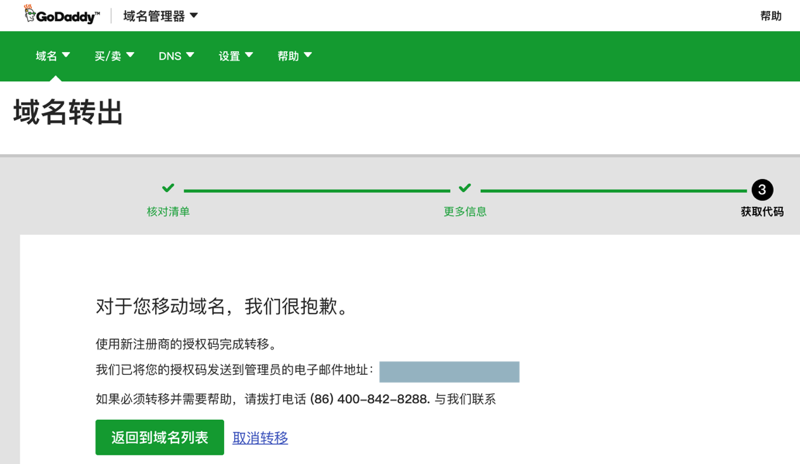Open the DNS menu
Image resolution: width=800 pixels, height=464 pixels.
[x=176, y=56]
